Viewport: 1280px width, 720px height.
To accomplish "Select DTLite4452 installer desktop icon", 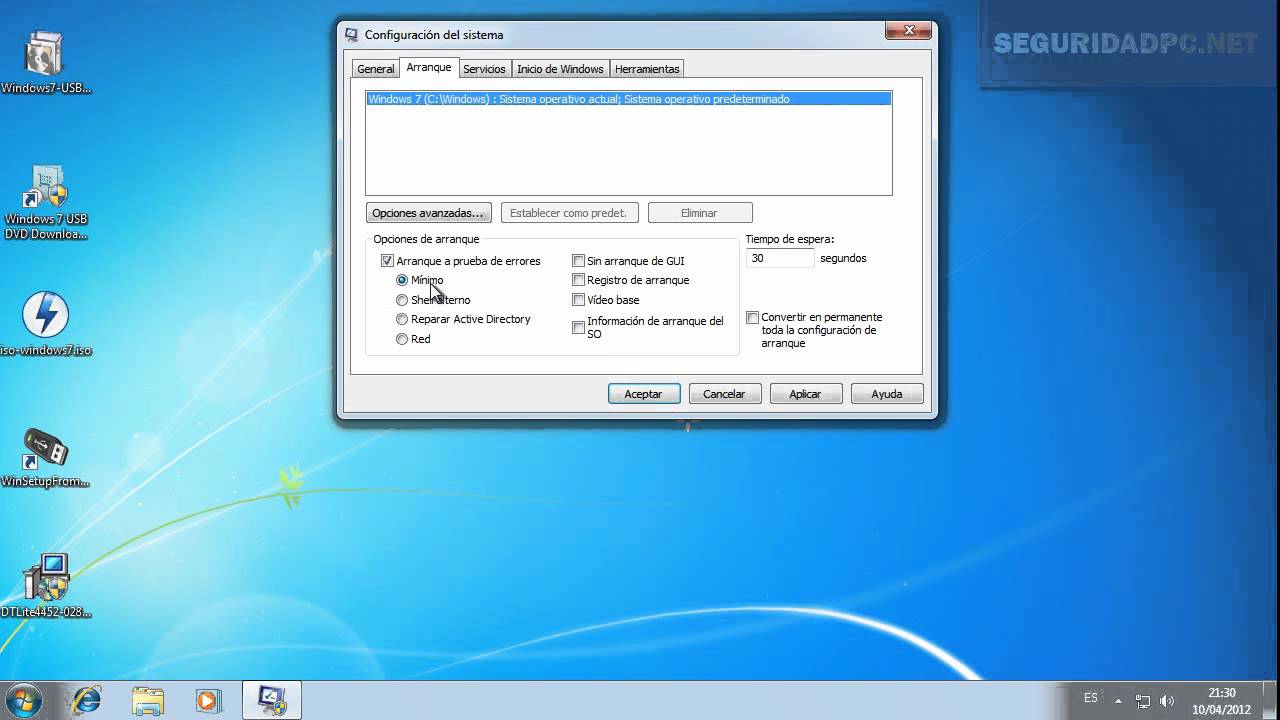I will (x=45, y=586).
